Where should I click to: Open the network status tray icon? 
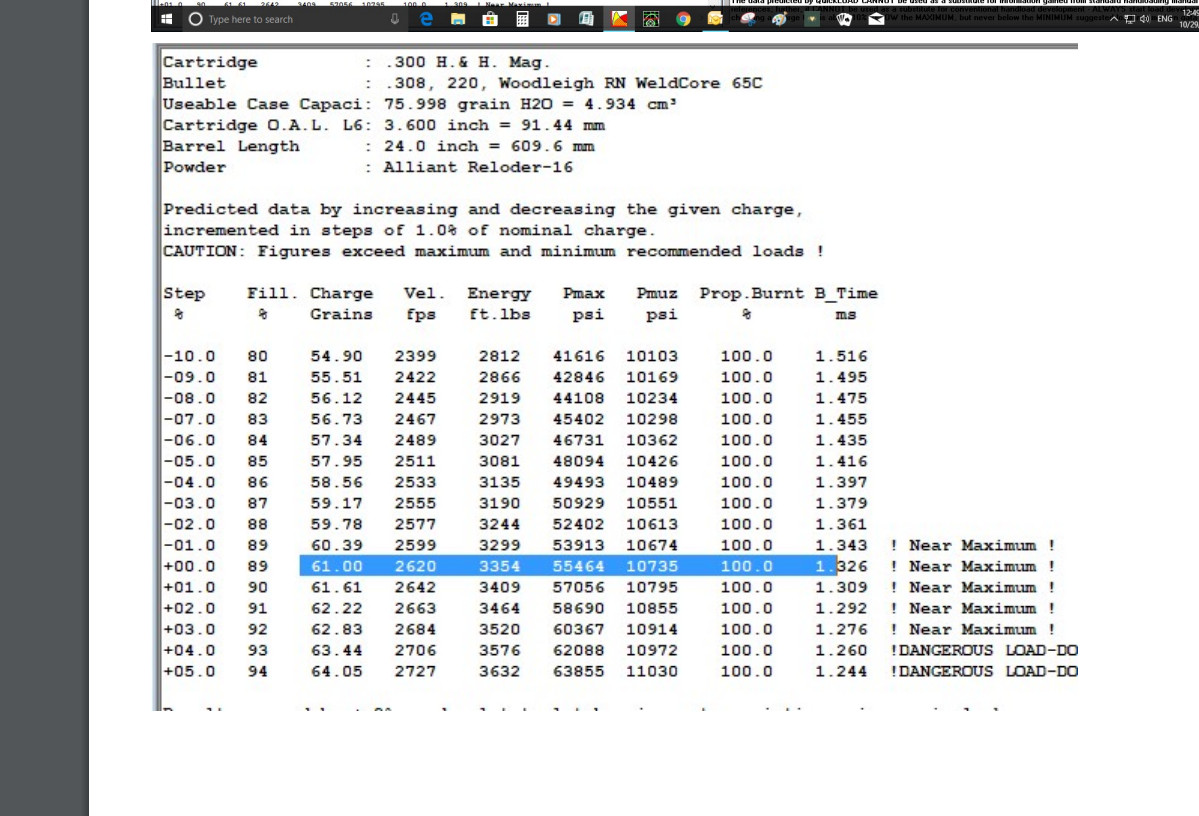tap(1129, 19)
